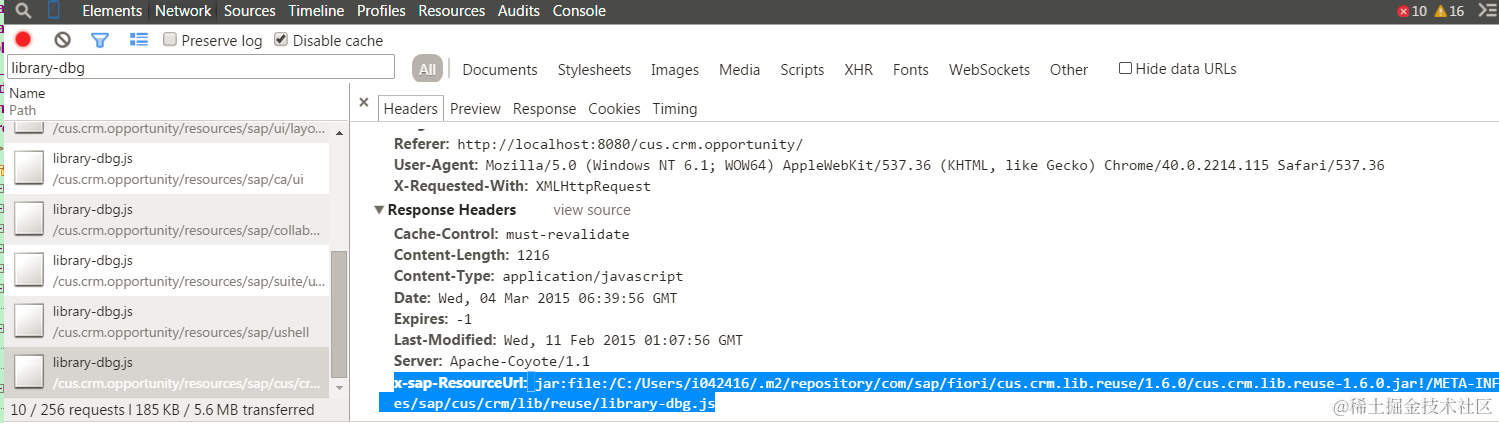This screenshot has height=423, width=1499.
Task: Select the file icon of library-dbg.js under sap/ca/ui
Action: click(29, 168)
